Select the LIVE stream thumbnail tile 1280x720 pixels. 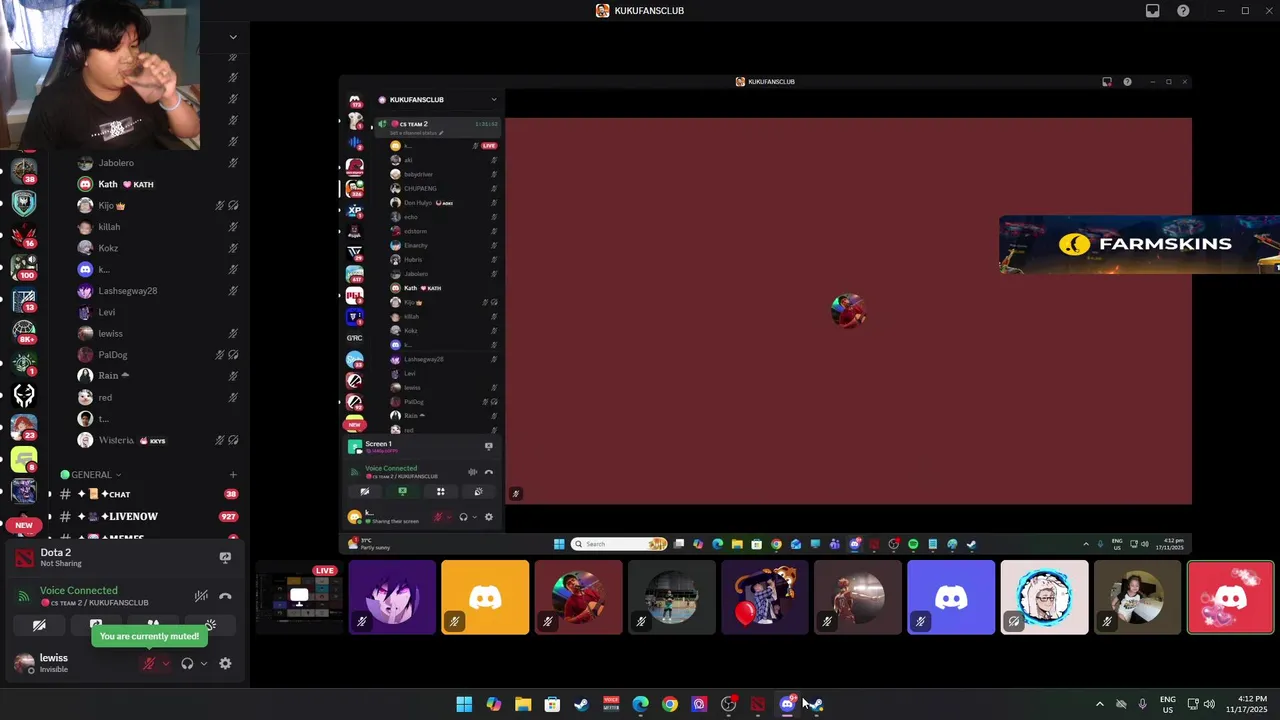(x=298, y=598)
